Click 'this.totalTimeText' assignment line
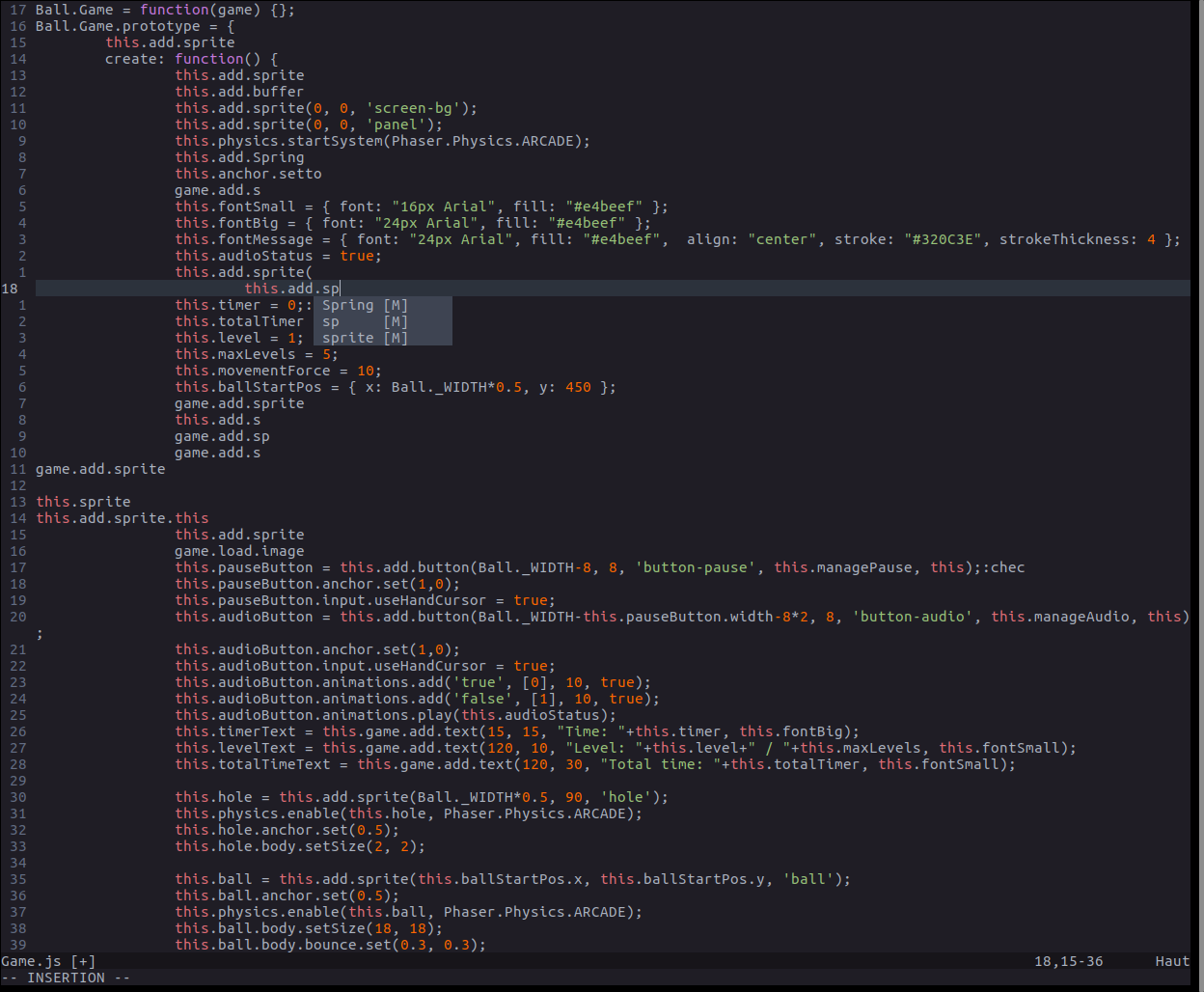 595,764
